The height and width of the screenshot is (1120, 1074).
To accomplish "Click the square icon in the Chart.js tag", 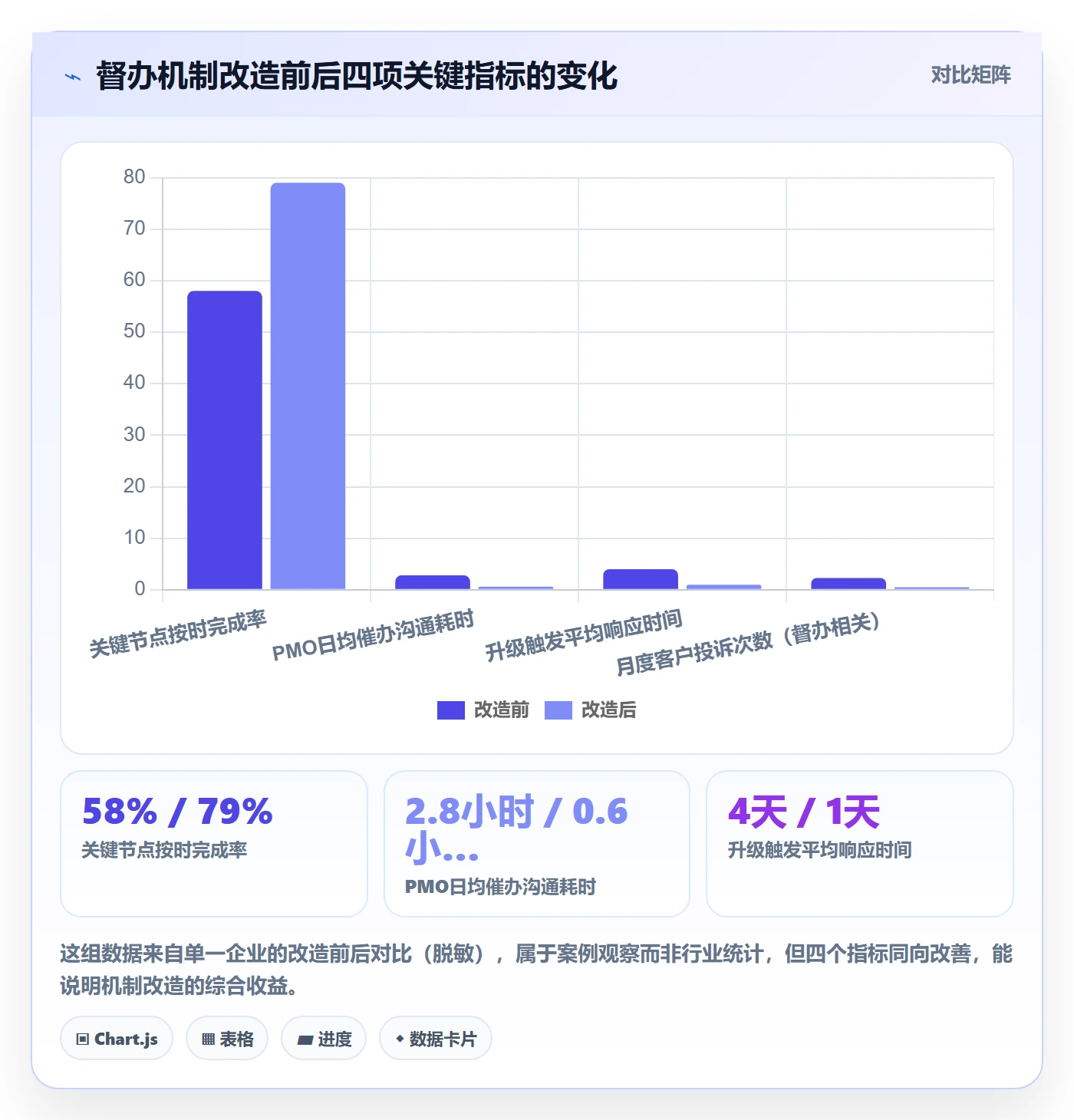I will point(83,1039).
